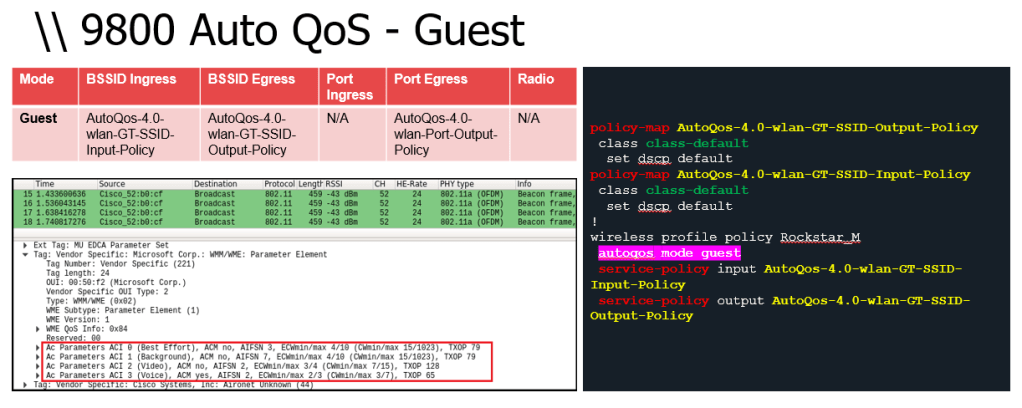Click the Guest mode table cell
The height and width of the screenshot is (408, 1022).
[39, 117]
